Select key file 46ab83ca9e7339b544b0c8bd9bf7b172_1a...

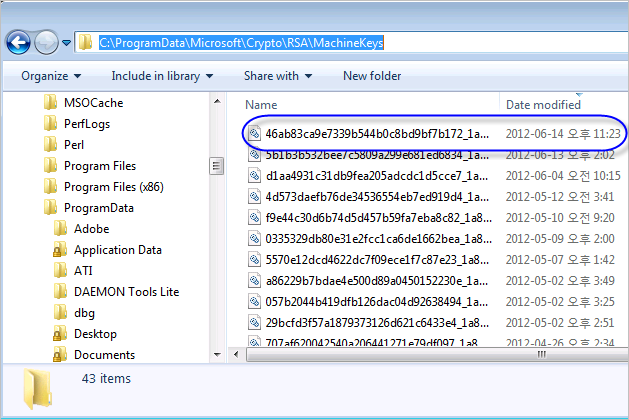[x=377, y=134]
